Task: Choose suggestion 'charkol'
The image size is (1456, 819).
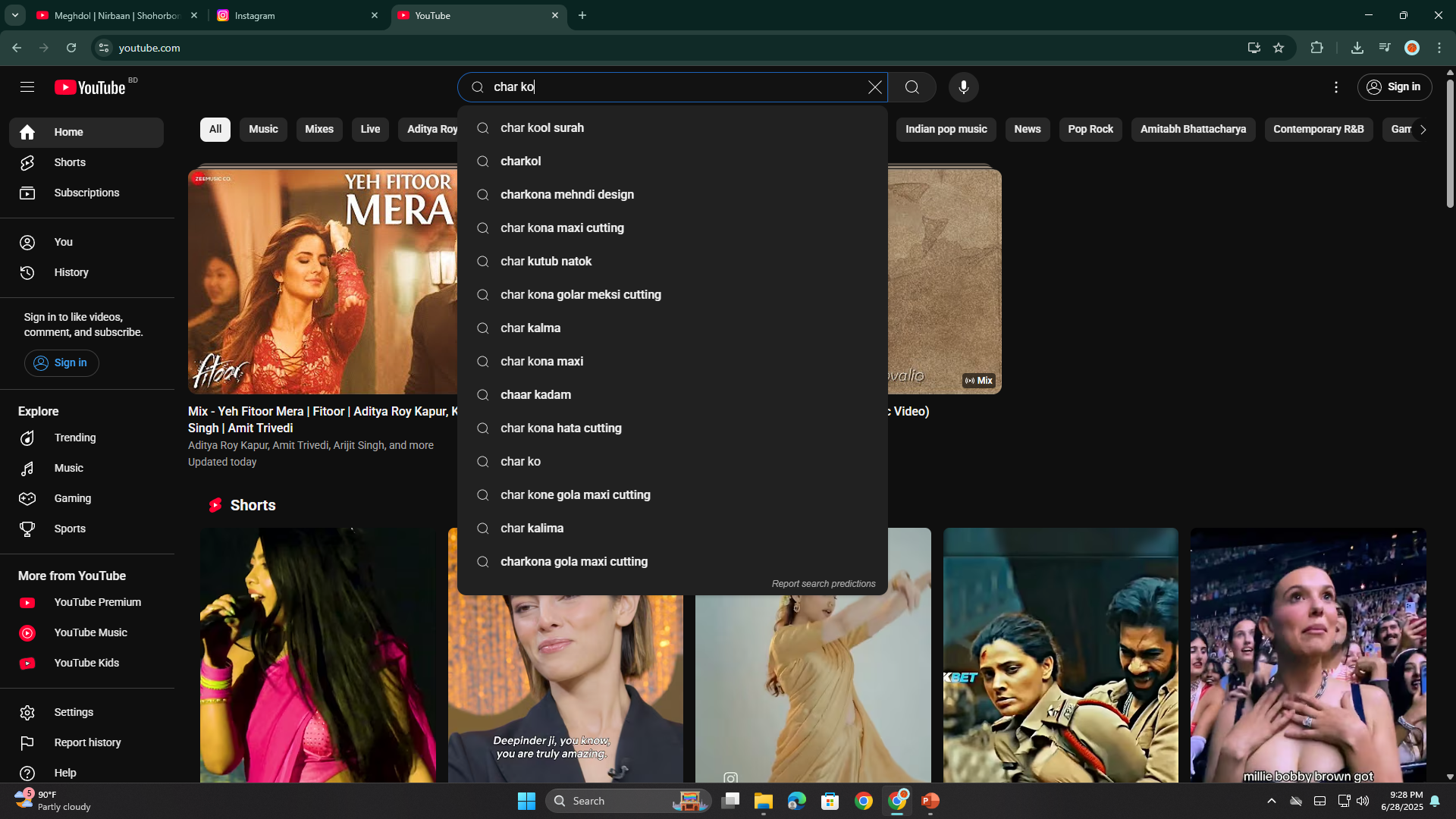Action: pos(672,162)
